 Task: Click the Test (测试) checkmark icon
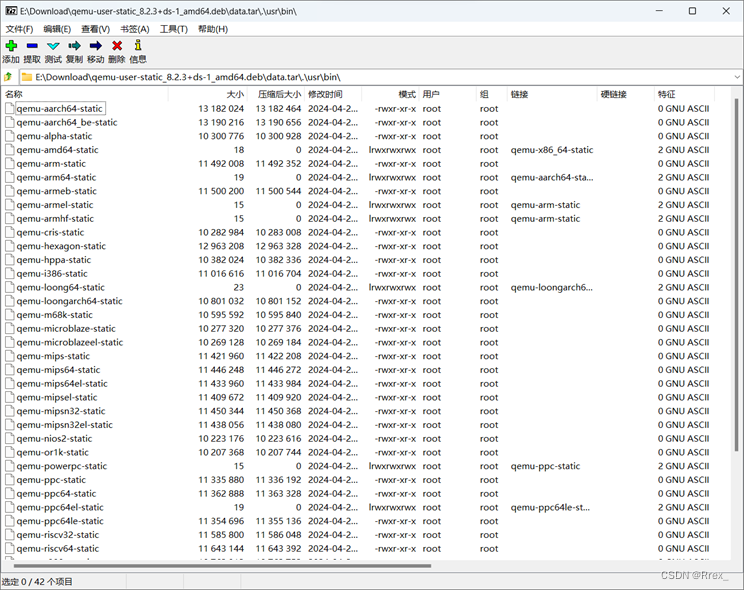point(53,46)
